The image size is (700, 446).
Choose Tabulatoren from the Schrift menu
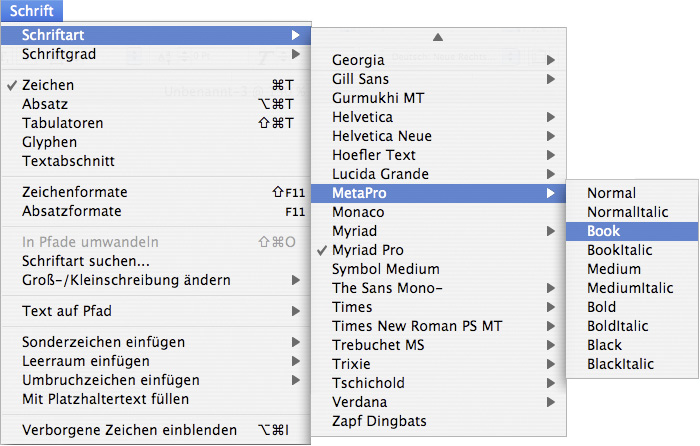pyautogui.click(x=156, y=123)
